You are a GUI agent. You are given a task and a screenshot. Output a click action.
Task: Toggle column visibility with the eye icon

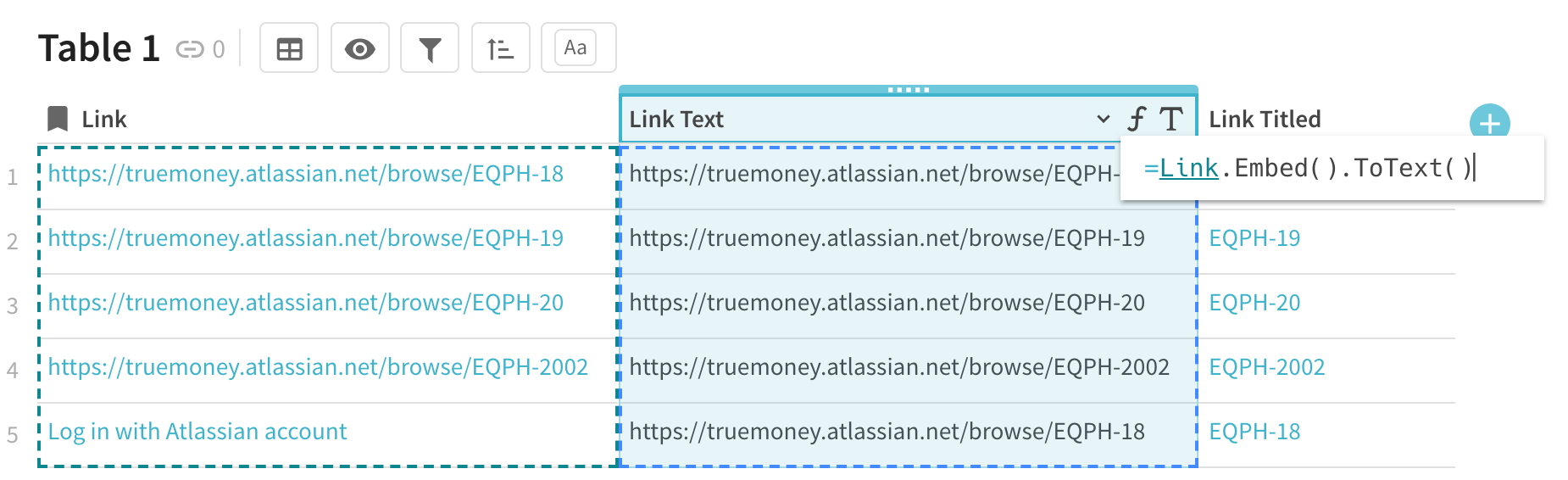click(360, 48)
